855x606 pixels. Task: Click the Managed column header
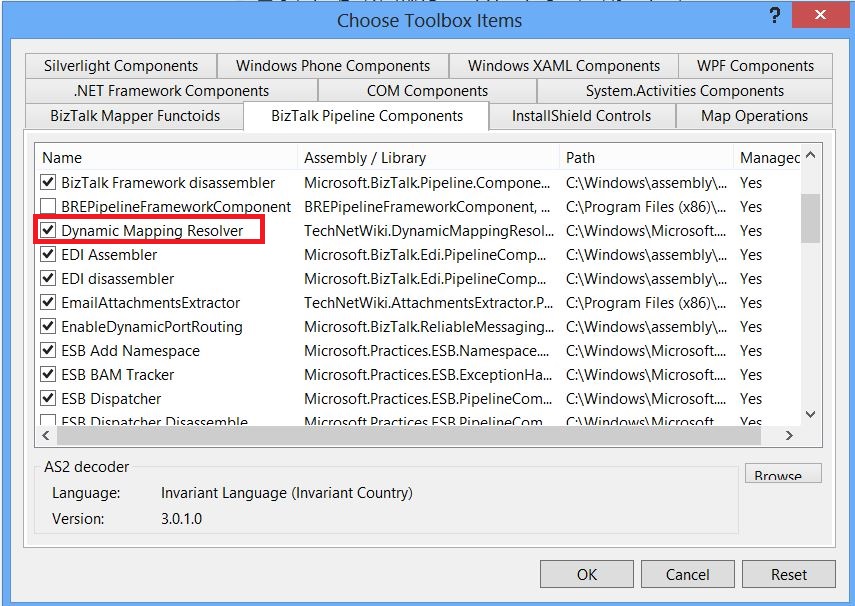tap(767, 158)
